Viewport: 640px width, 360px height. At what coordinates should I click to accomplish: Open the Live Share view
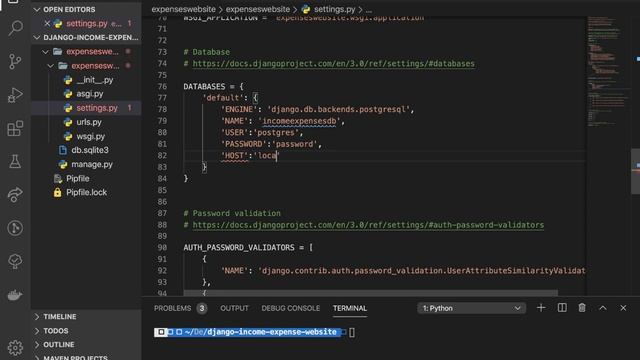[x=15, y=195]
